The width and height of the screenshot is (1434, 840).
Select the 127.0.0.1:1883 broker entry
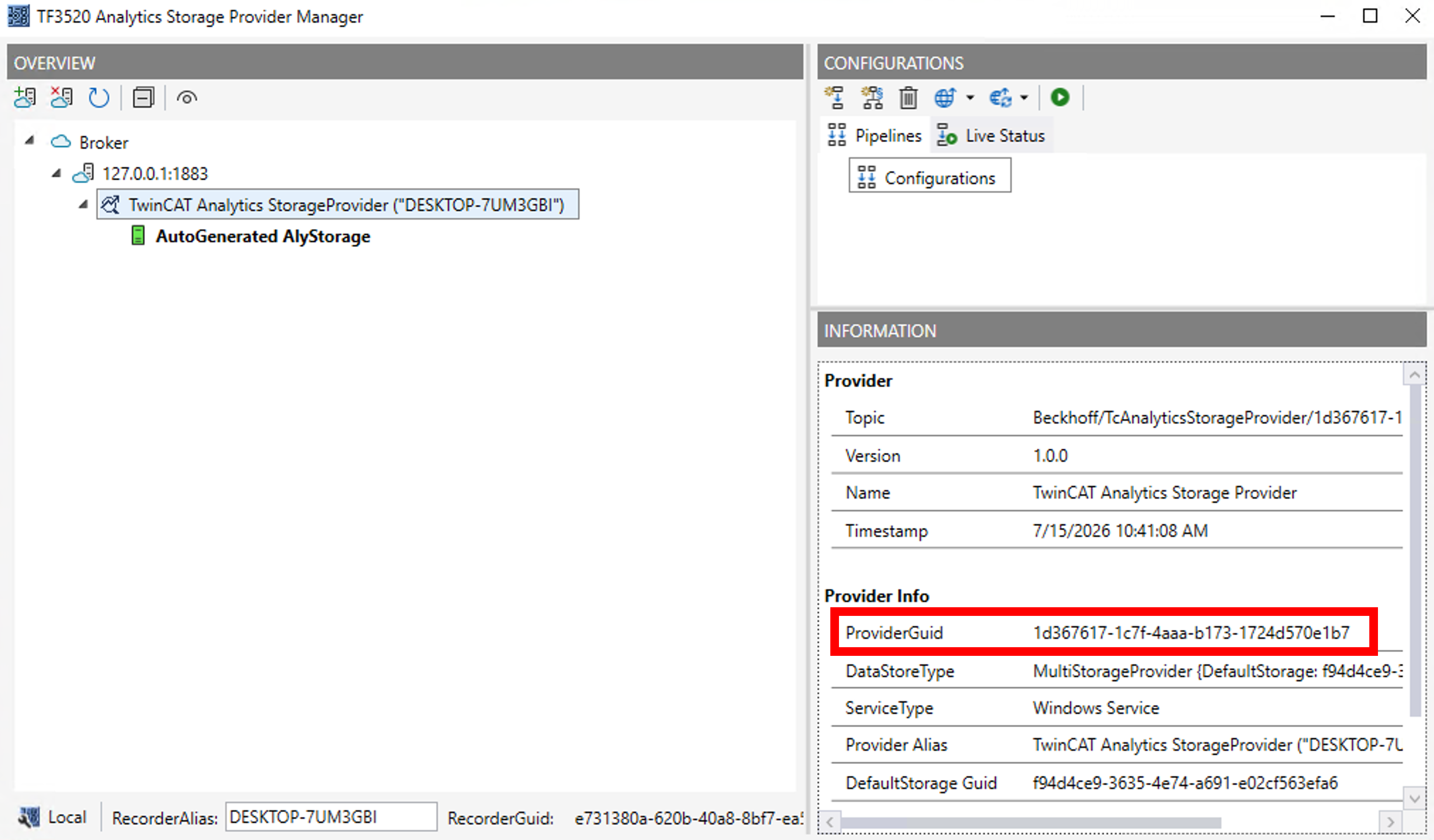click(155, 173)
